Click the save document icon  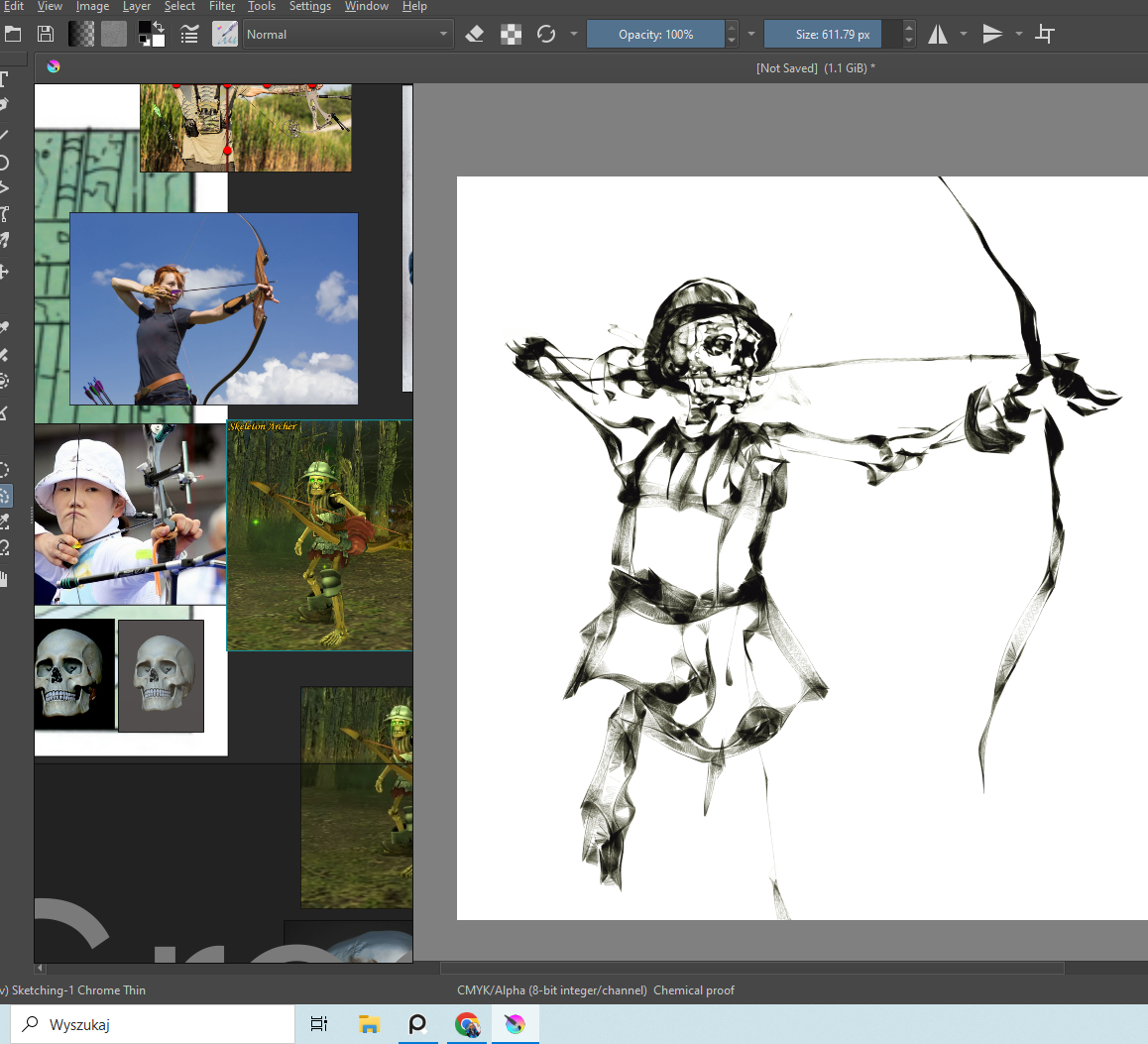pos(46,34)
